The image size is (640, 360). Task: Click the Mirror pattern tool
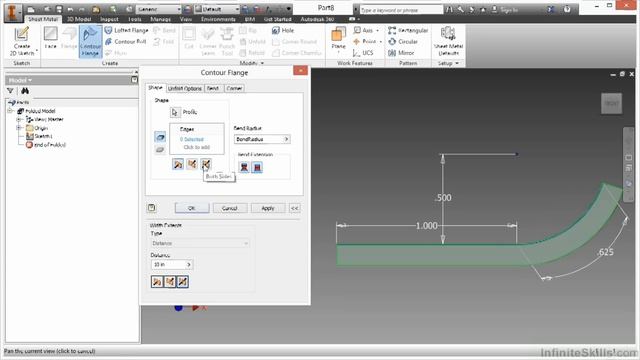click(401, 53)
